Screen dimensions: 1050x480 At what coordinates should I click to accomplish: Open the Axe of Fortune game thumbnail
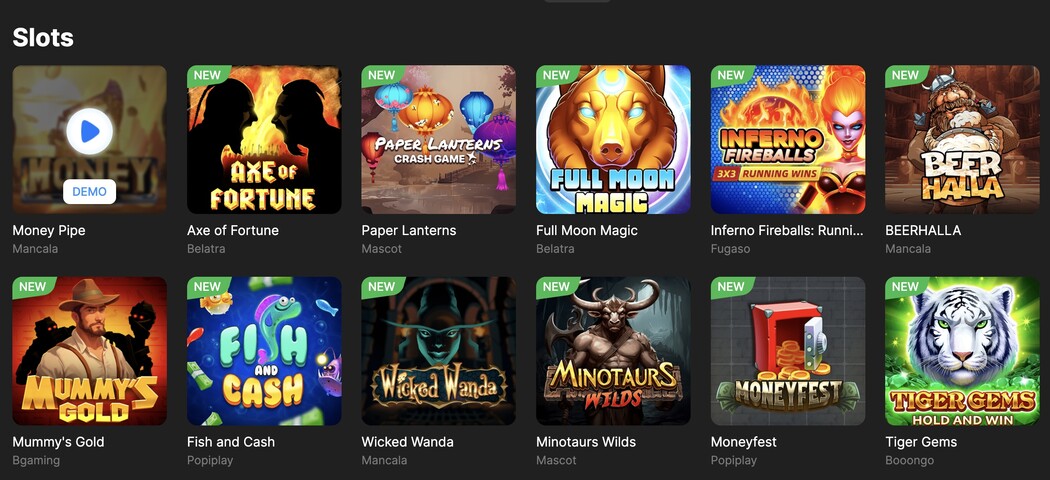pos(264,140)
